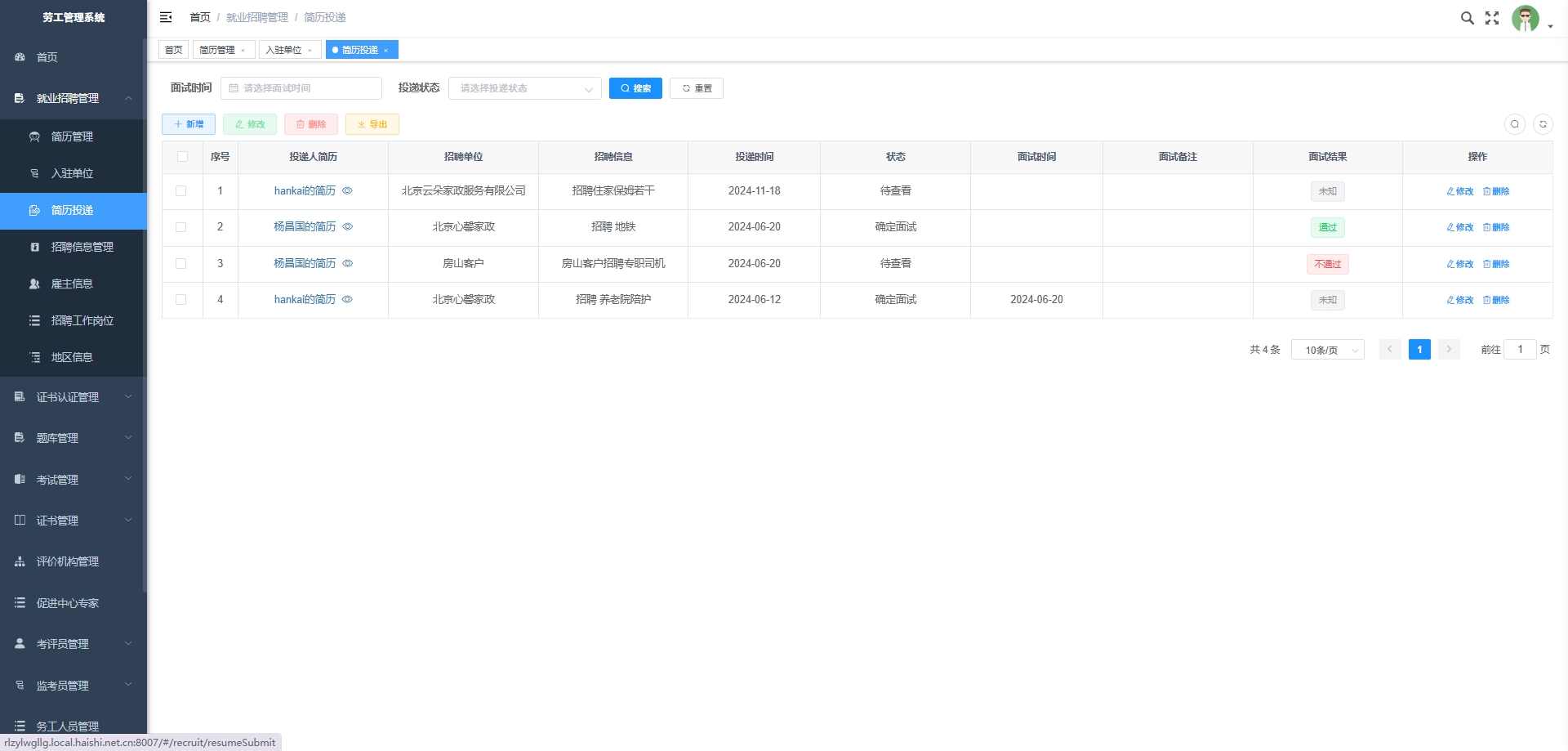This screenshot has height=751, width=1568.
Task: Open the 10条/页 page size dropdown
Action: pyautogui.click(x=1328, y=350)
